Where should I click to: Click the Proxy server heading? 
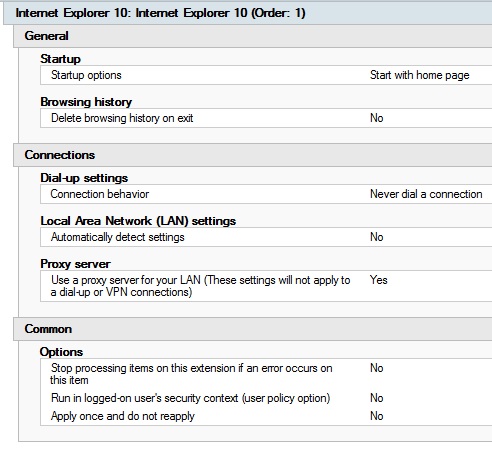point(75,264)
